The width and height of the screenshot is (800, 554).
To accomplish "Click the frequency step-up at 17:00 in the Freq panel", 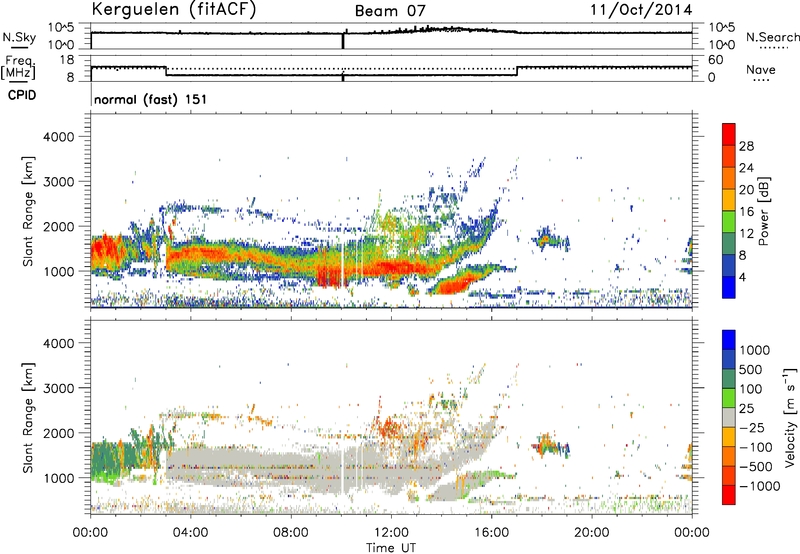I will coord(517,71).
